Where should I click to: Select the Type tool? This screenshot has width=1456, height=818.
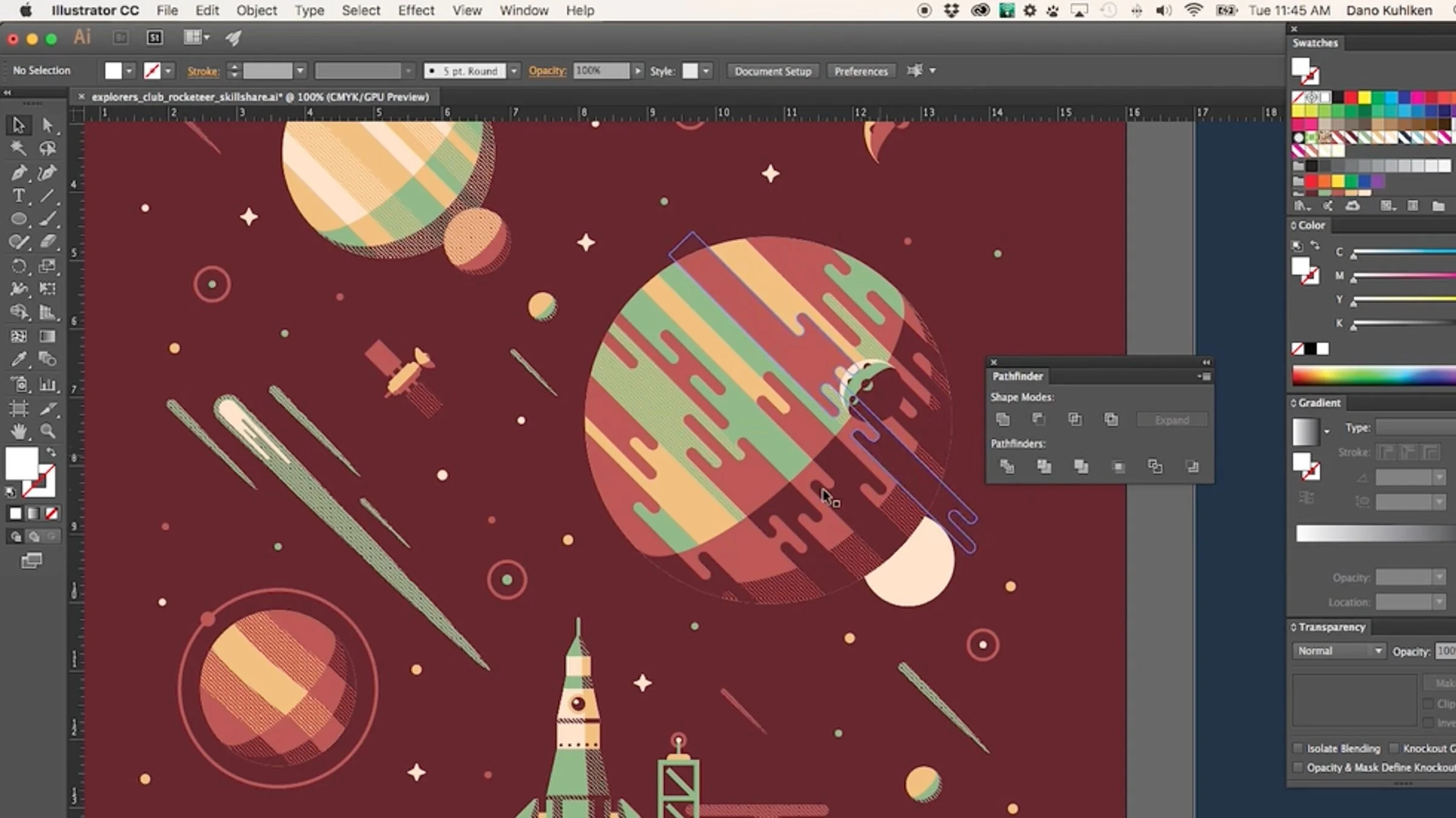[x=18, y=195]
